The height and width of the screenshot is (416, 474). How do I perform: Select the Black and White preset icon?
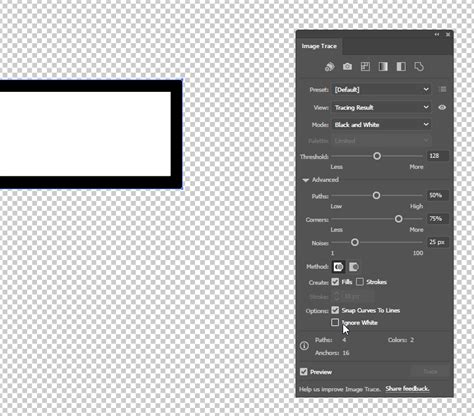(x=401, y=67)
